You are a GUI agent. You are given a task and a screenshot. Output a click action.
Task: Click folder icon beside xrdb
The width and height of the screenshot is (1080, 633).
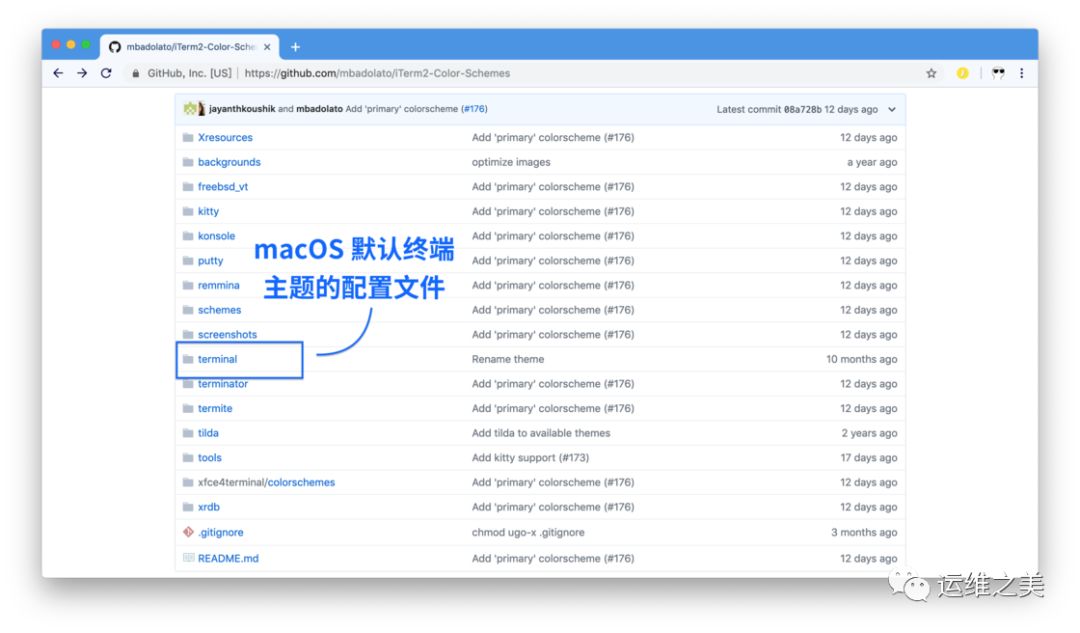[188, 507]
